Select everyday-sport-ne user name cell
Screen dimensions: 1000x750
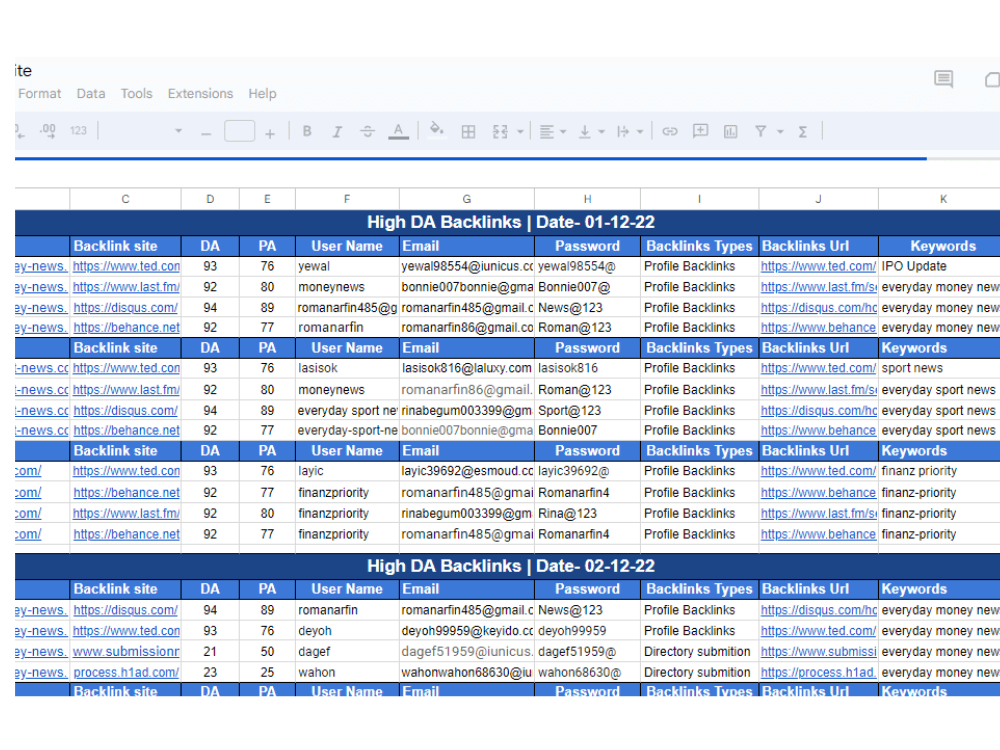[x=347, y=430]
